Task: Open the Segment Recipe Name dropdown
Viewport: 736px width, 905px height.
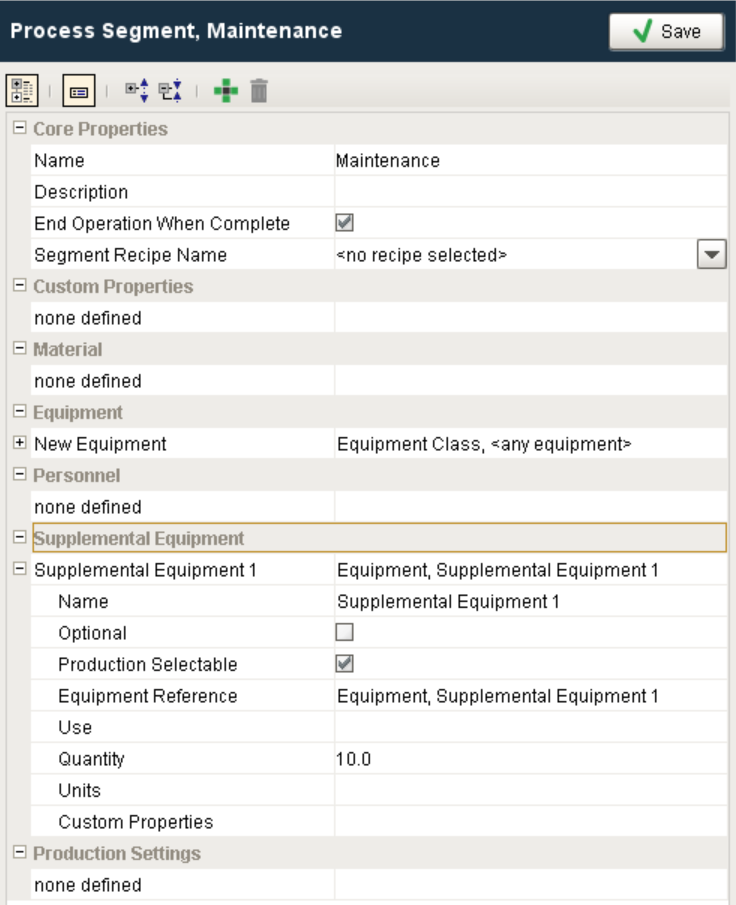Action: pyautogui.click(x=710, y=255)
